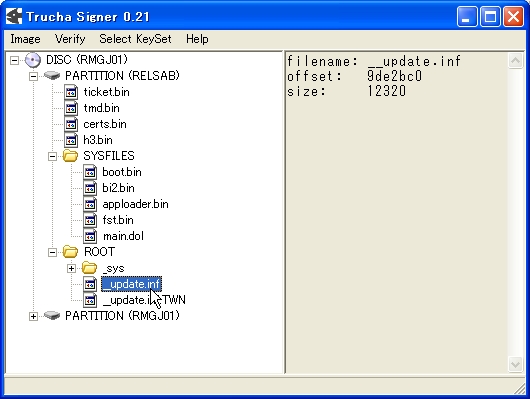The height and width of the screenshot is (399, 530).
Task: Select h3.bin in the tree
Action: [98, 140]
